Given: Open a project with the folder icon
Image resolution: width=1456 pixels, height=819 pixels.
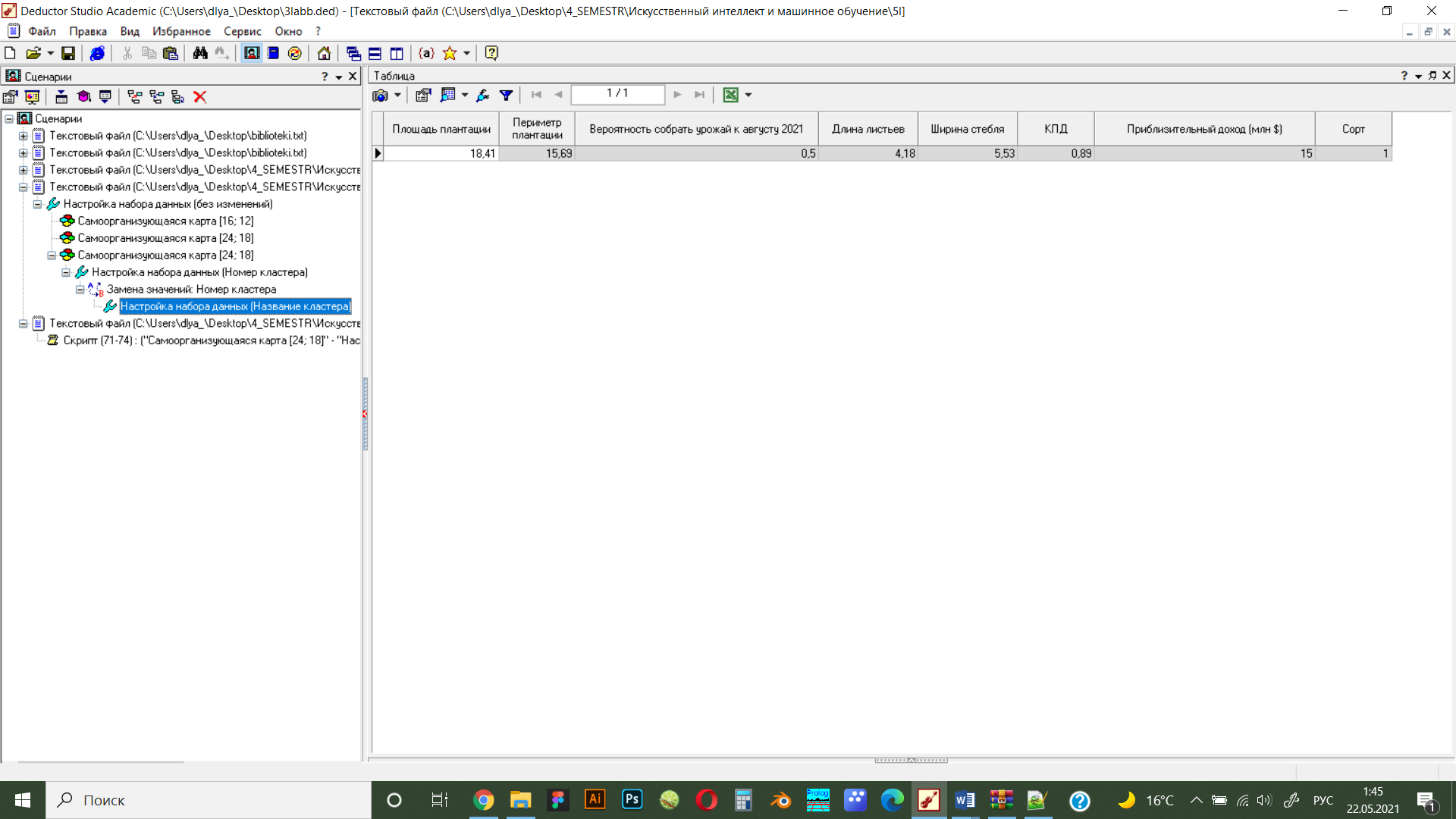Looking at the screenshot, I should point(33,53).
